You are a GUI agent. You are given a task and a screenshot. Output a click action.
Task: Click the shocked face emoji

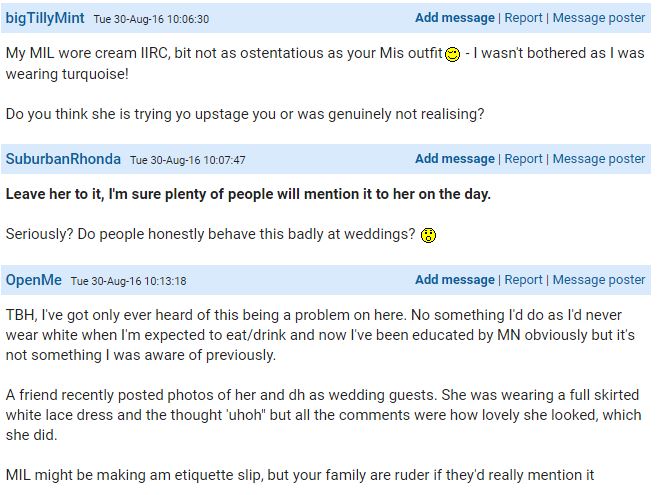428,235
